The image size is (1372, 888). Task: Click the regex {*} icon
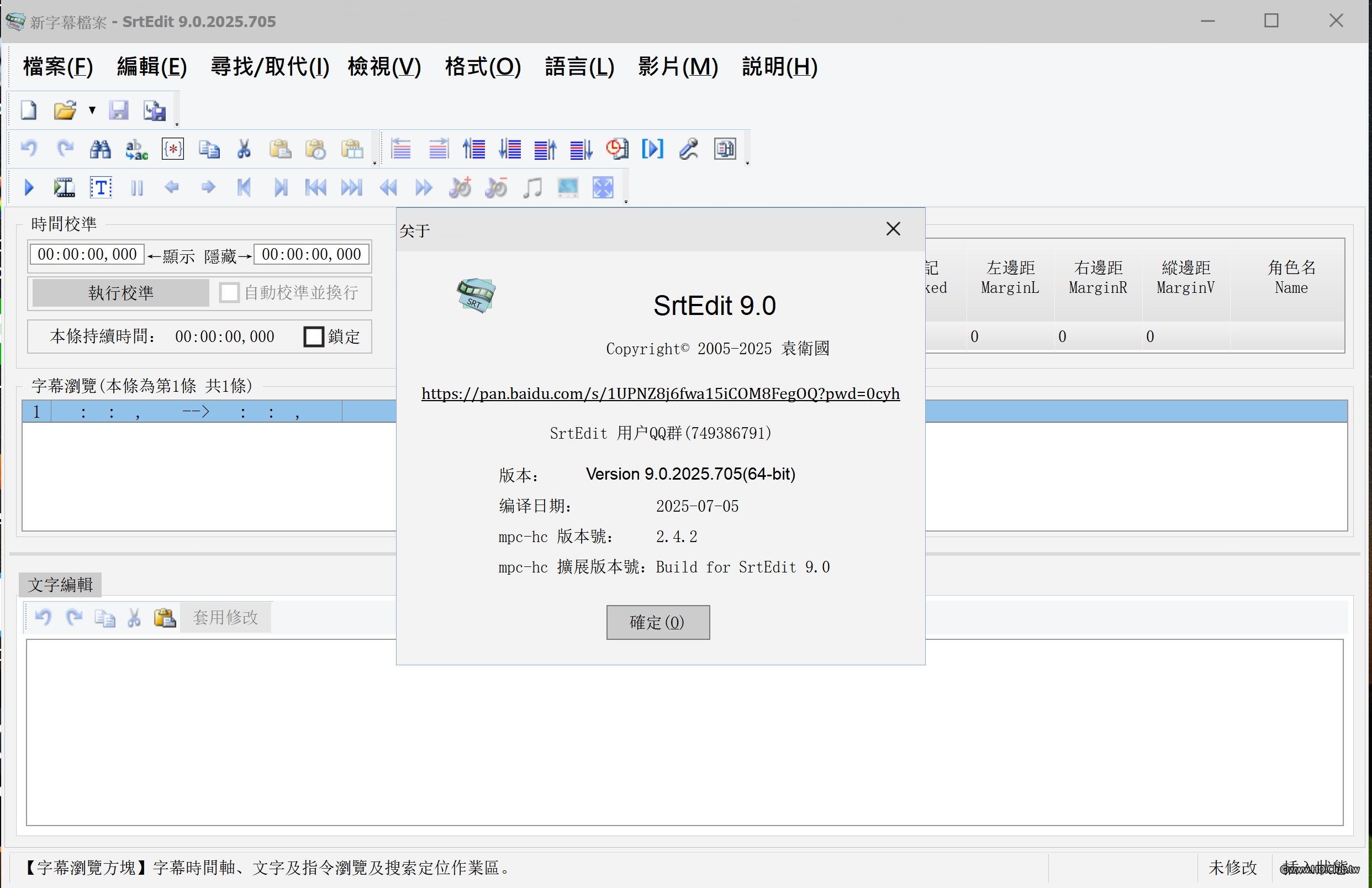172,149
